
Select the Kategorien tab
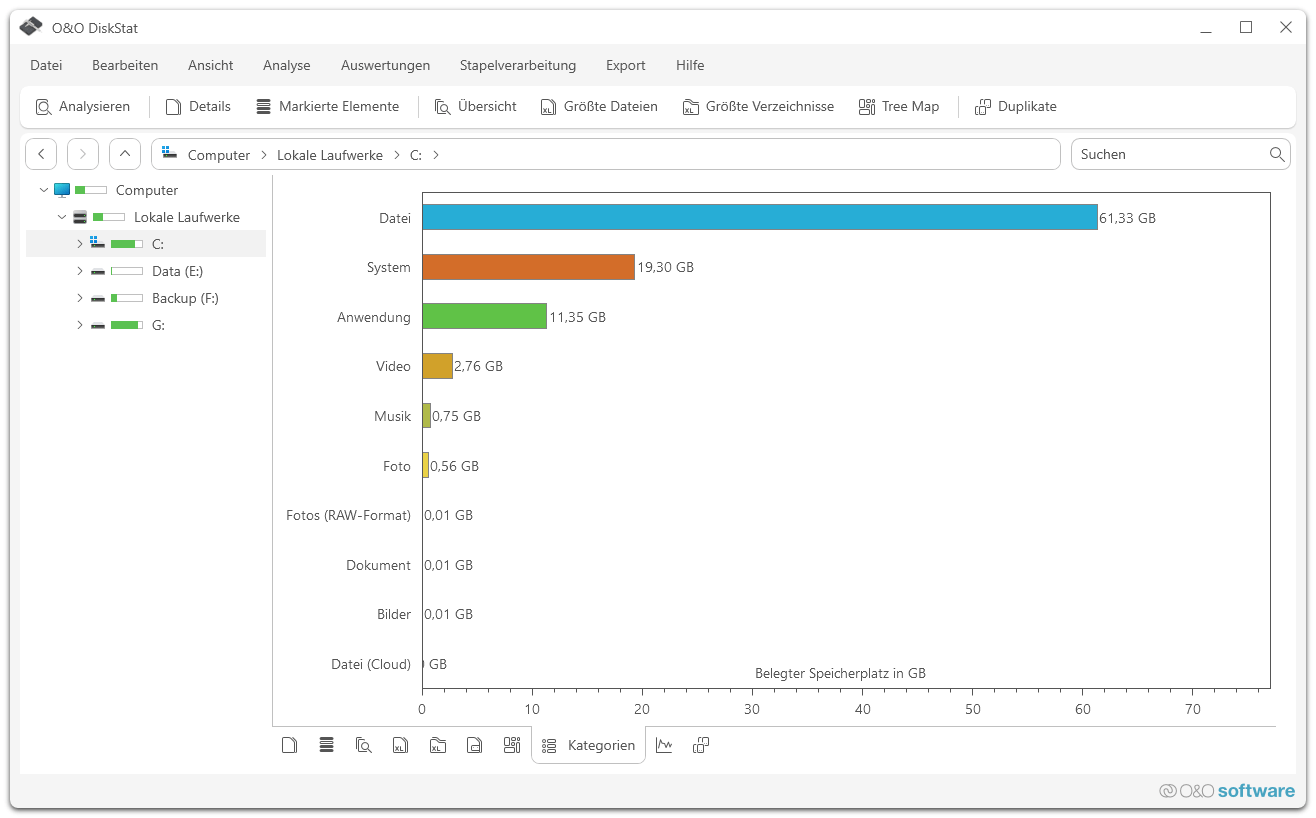coord(588,745)
